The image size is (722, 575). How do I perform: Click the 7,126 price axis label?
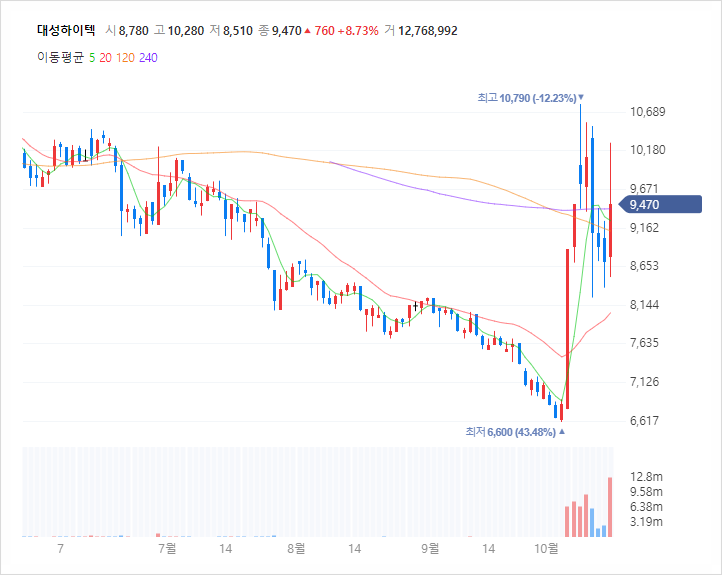coord(644,382)
